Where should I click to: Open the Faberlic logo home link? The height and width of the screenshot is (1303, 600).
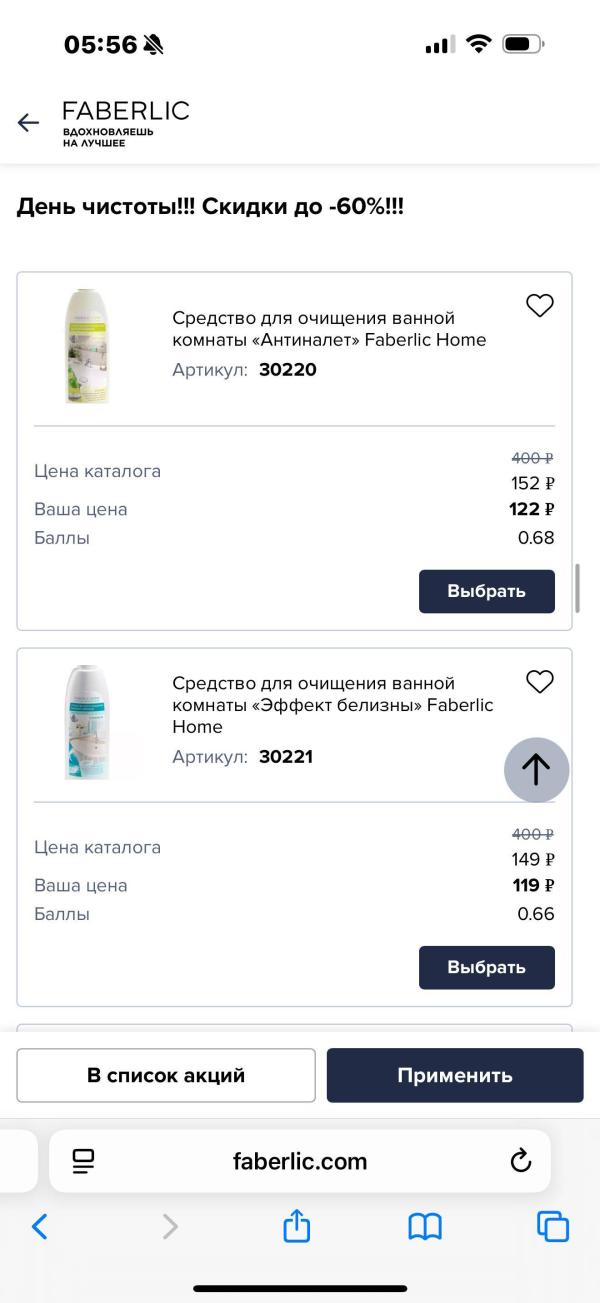[x=125, y=123]
